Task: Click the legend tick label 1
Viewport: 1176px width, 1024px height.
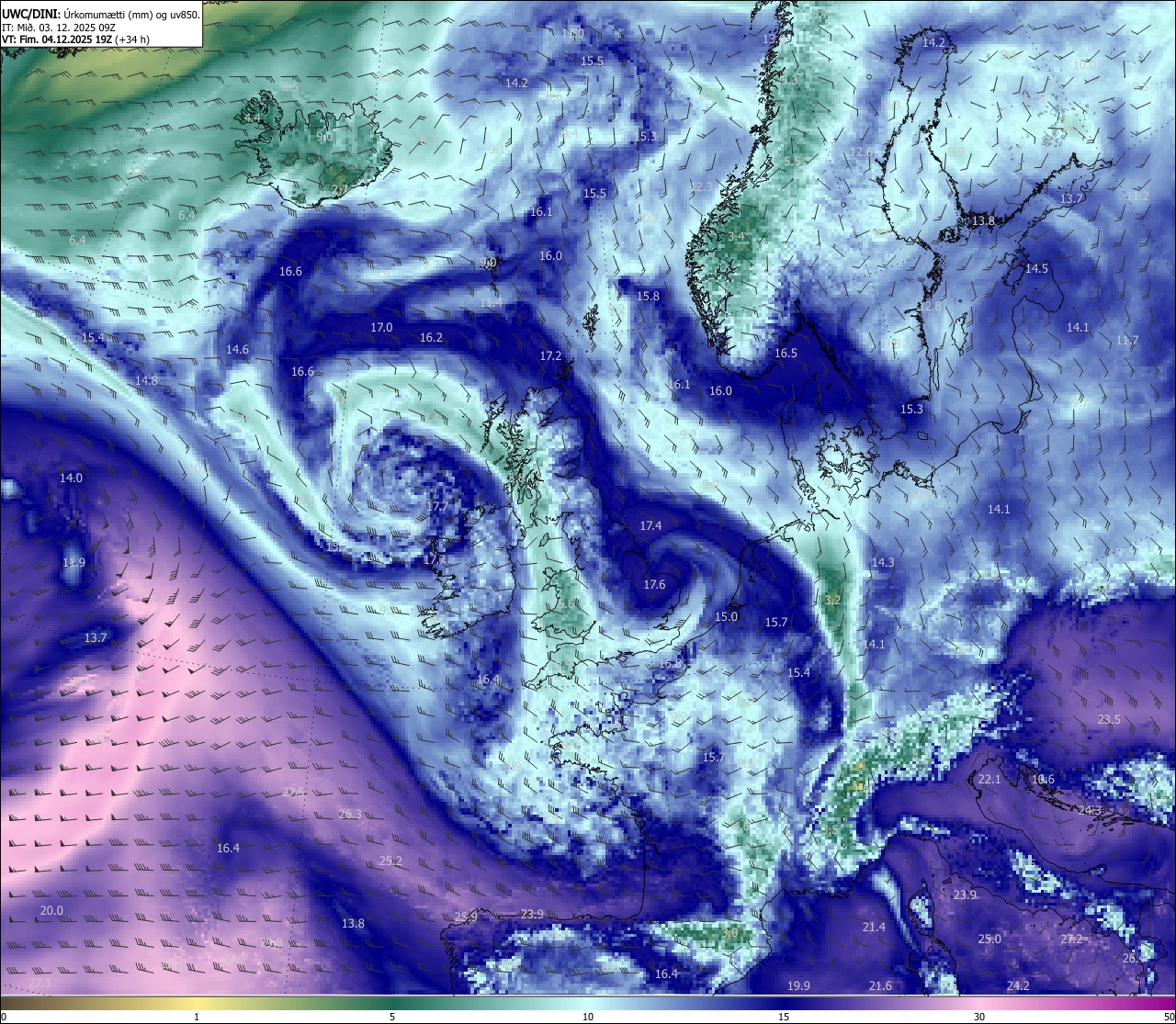Action: [197, 1017]
